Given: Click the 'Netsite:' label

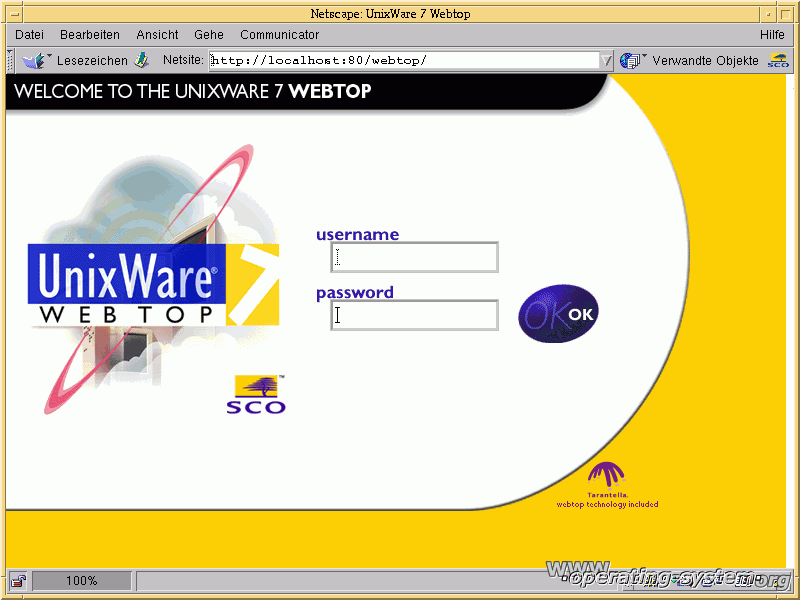Looking at the screenshot, I should point(183,60).
